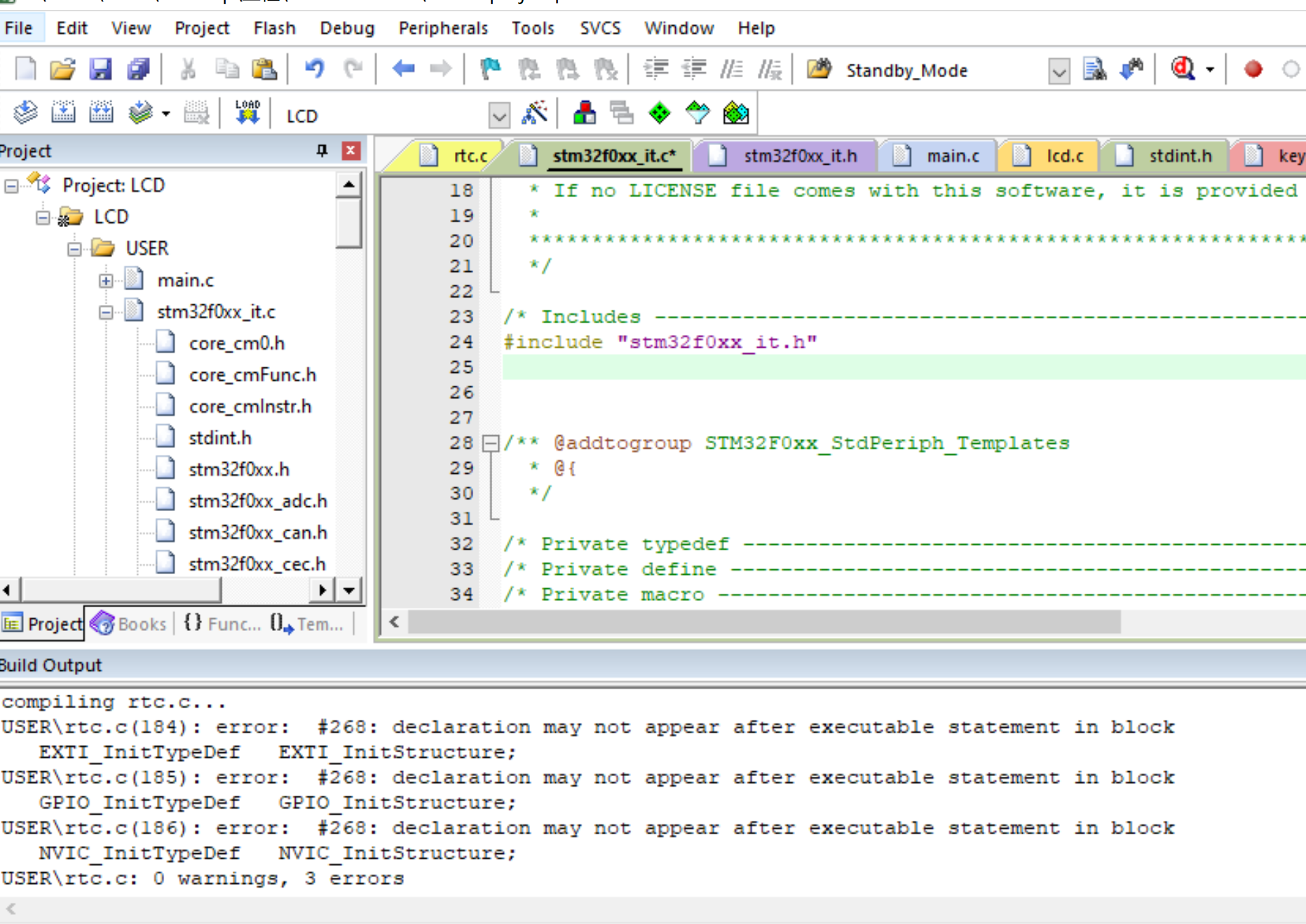Save all open files
The image size is (1306, 924).
tap(138, 69)
